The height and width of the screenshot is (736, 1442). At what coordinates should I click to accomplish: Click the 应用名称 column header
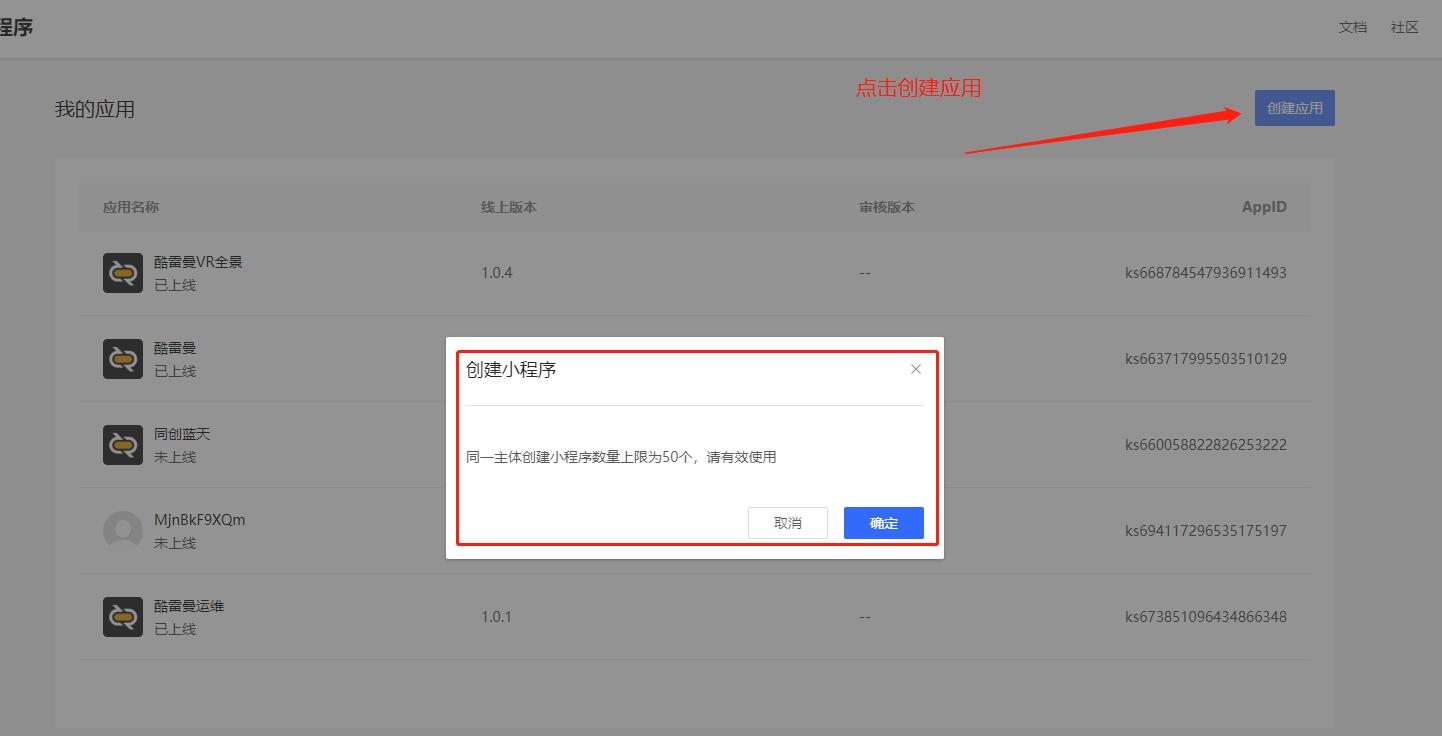point(131,207)
